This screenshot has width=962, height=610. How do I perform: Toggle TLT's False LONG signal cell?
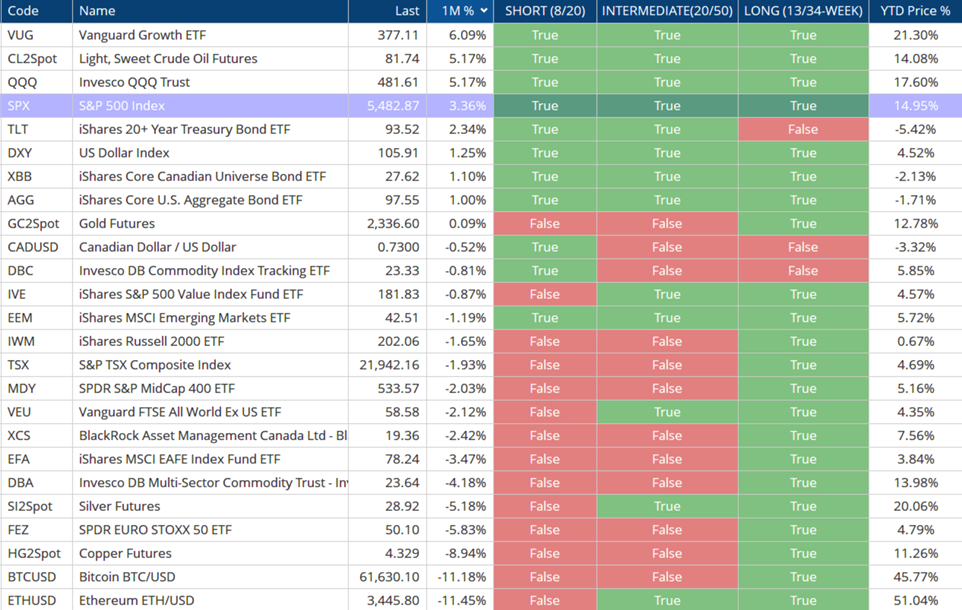[803, 129]
